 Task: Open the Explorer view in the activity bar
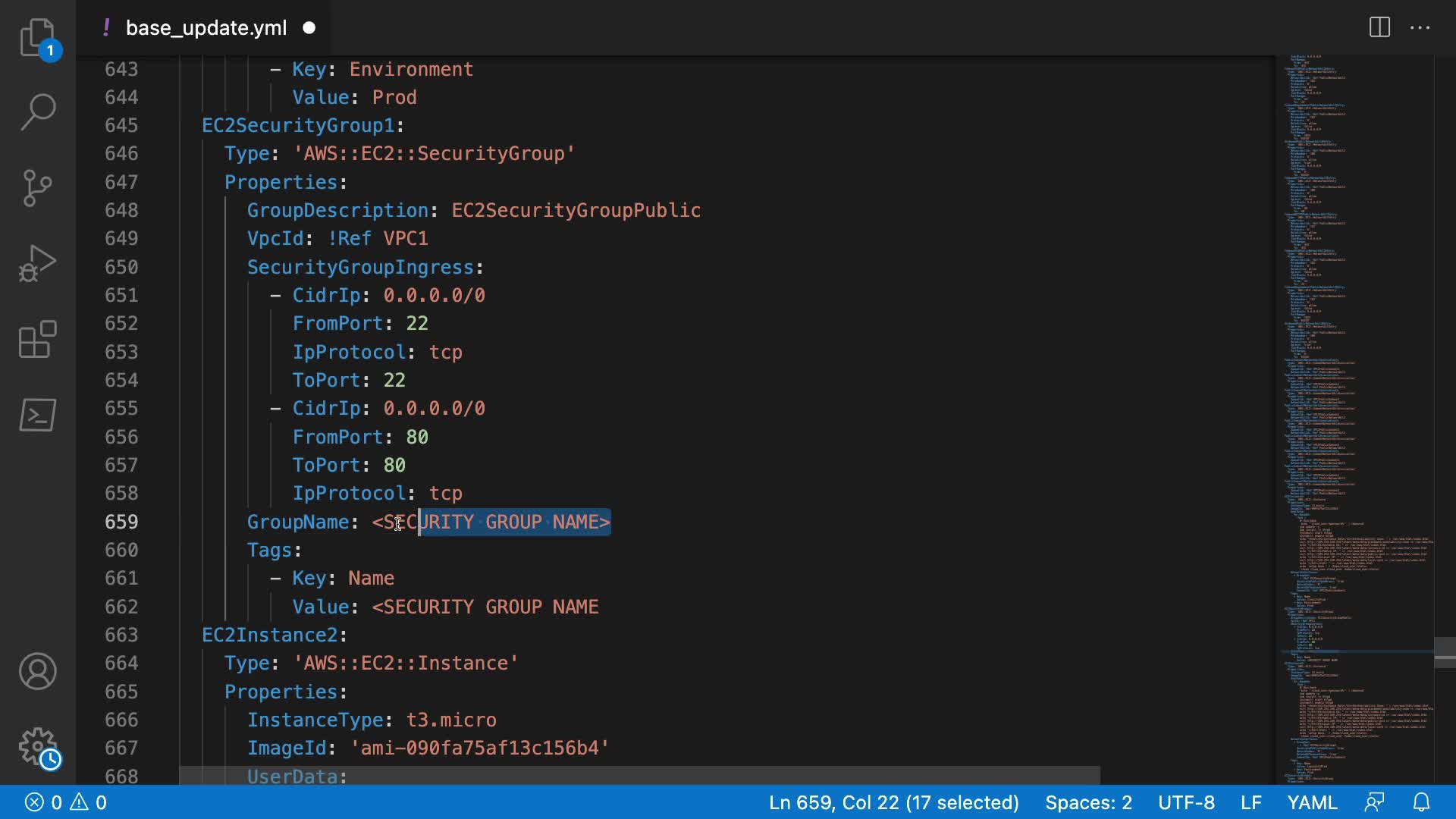37,36
